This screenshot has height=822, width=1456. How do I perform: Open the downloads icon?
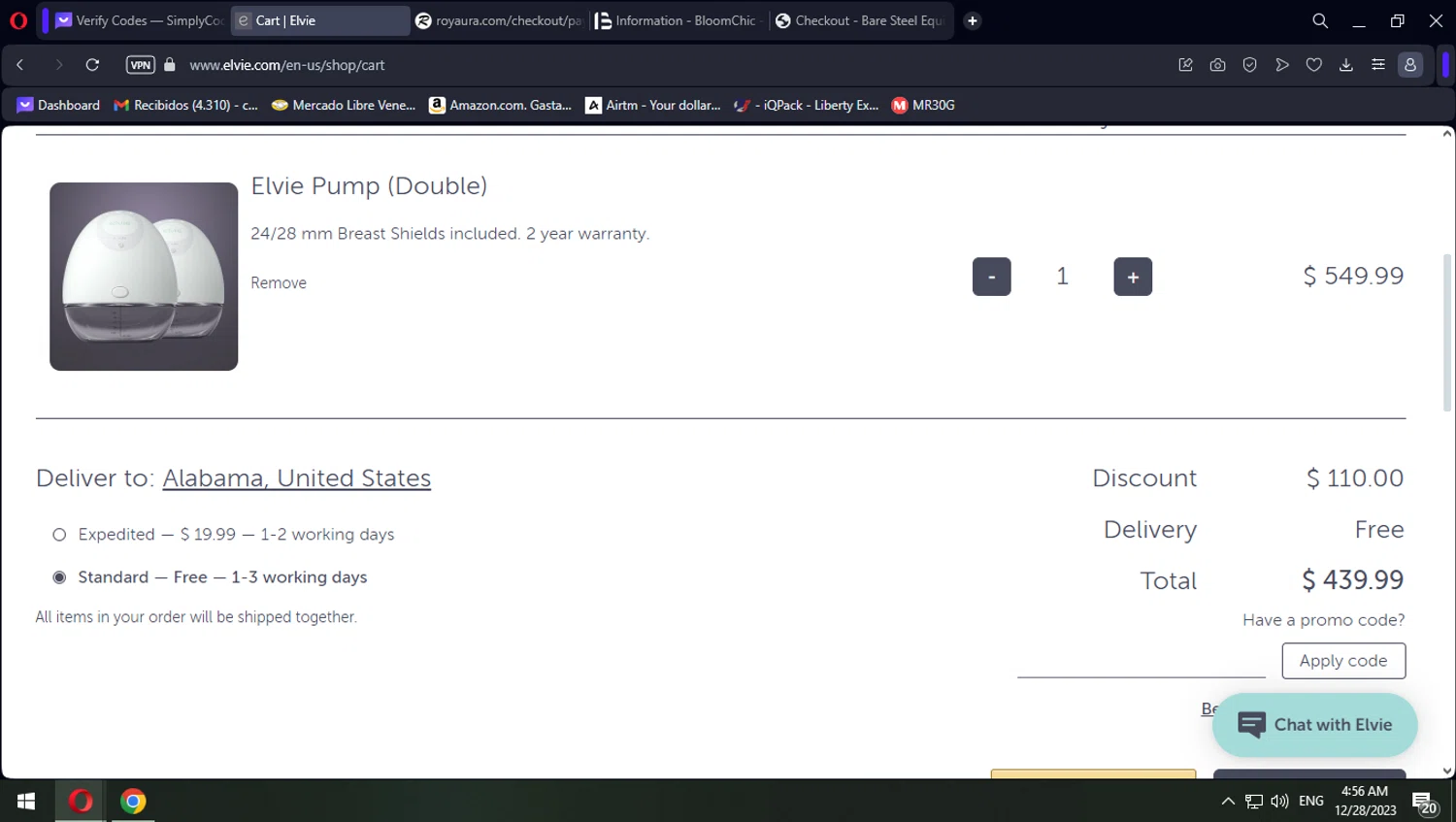click(x=1346, y=65)
